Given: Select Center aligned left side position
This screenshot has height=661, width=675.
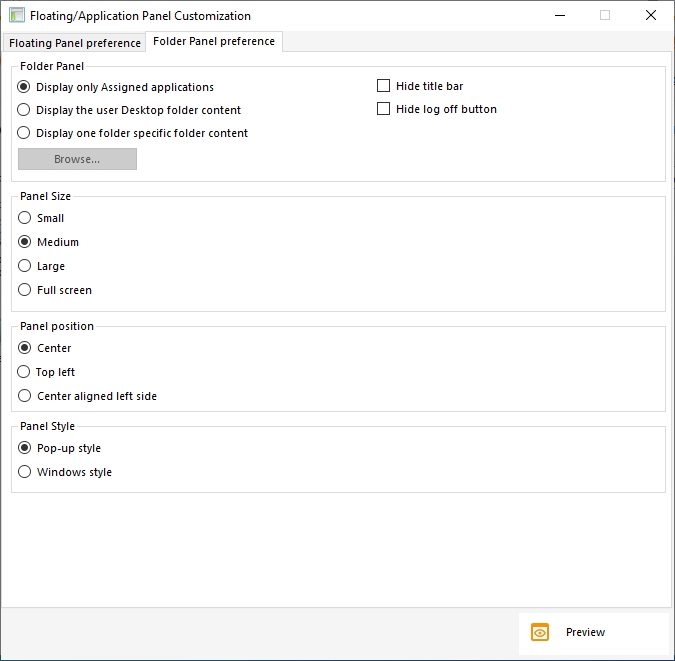Looking at the screenshot, I should 25,396.
